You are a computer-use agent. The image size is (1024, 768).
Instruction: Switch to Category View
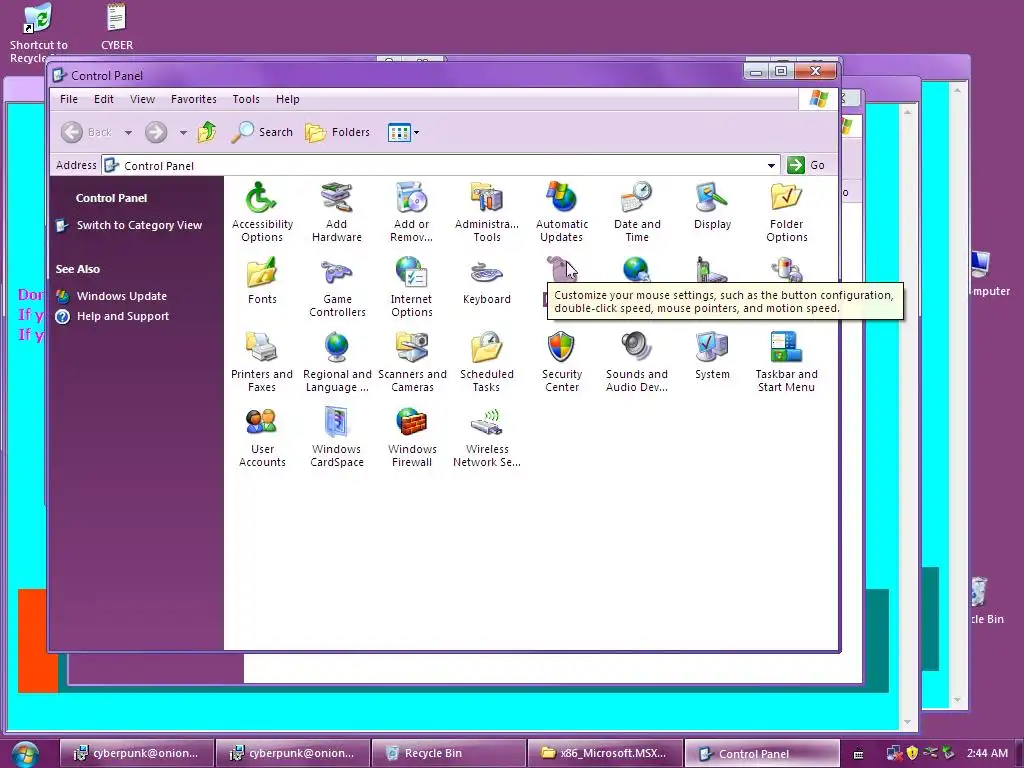point(139,225)
